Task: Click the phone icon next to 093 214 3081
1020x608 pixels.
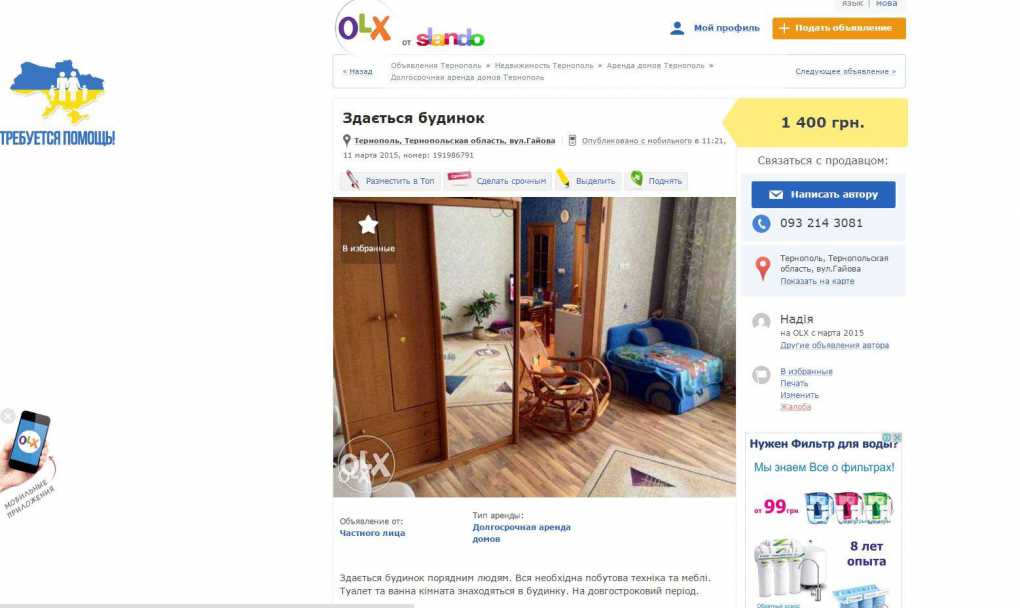Action: [x=761, y=224]
